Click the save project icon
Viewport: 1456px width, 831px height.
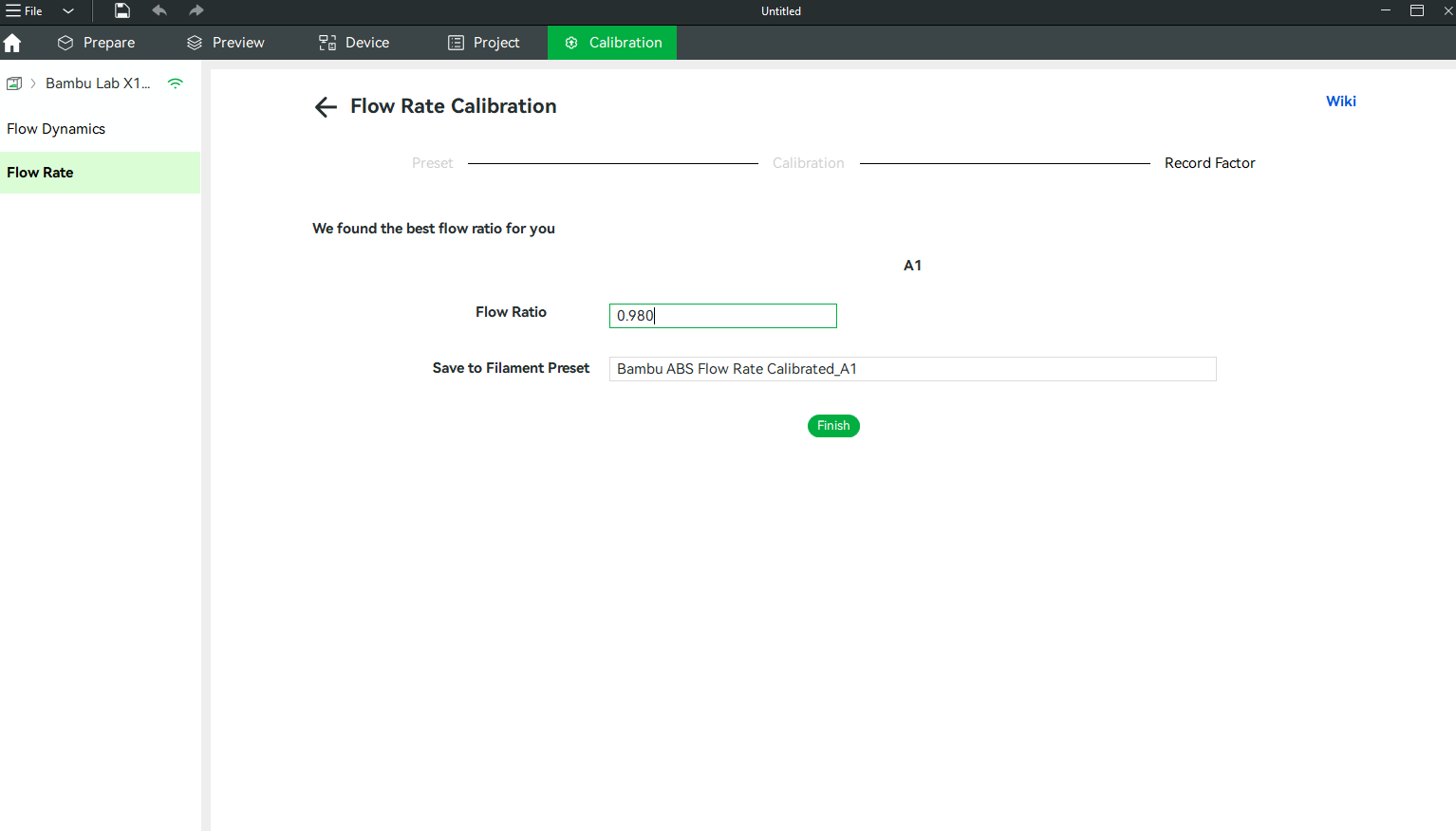[x=121, y=10]
